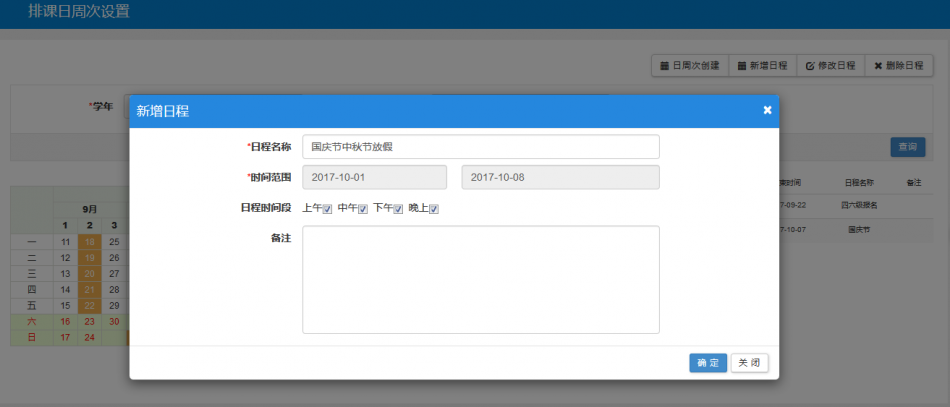Click the 日程名称 column header
Viewport: 950px width, 407px height.
click(x=858, y=183)
